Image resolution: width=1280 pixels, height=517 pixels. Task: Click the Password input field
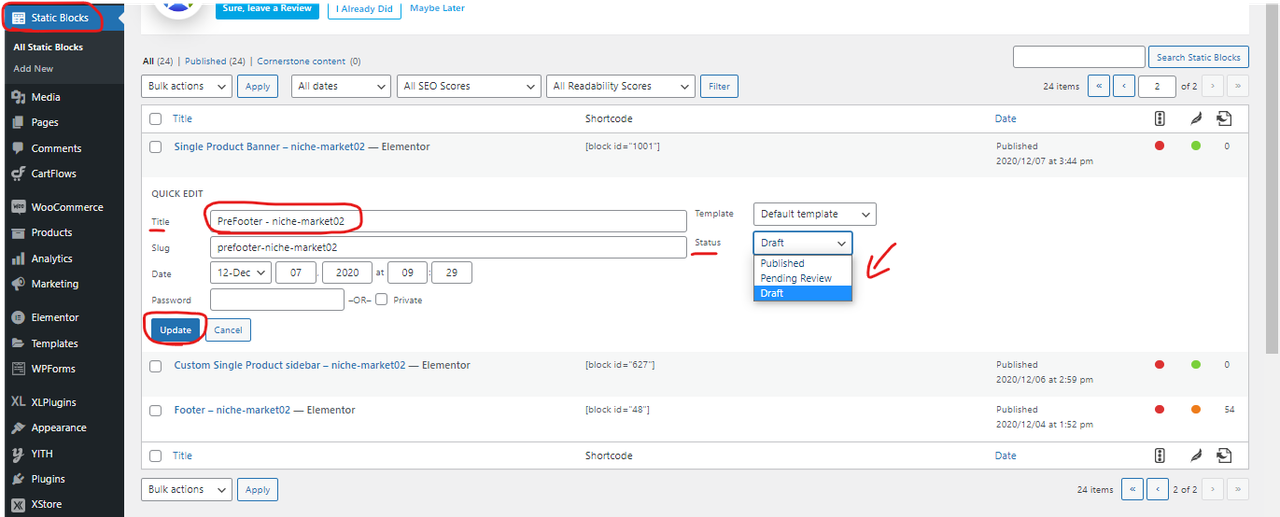tap(277, 299)
